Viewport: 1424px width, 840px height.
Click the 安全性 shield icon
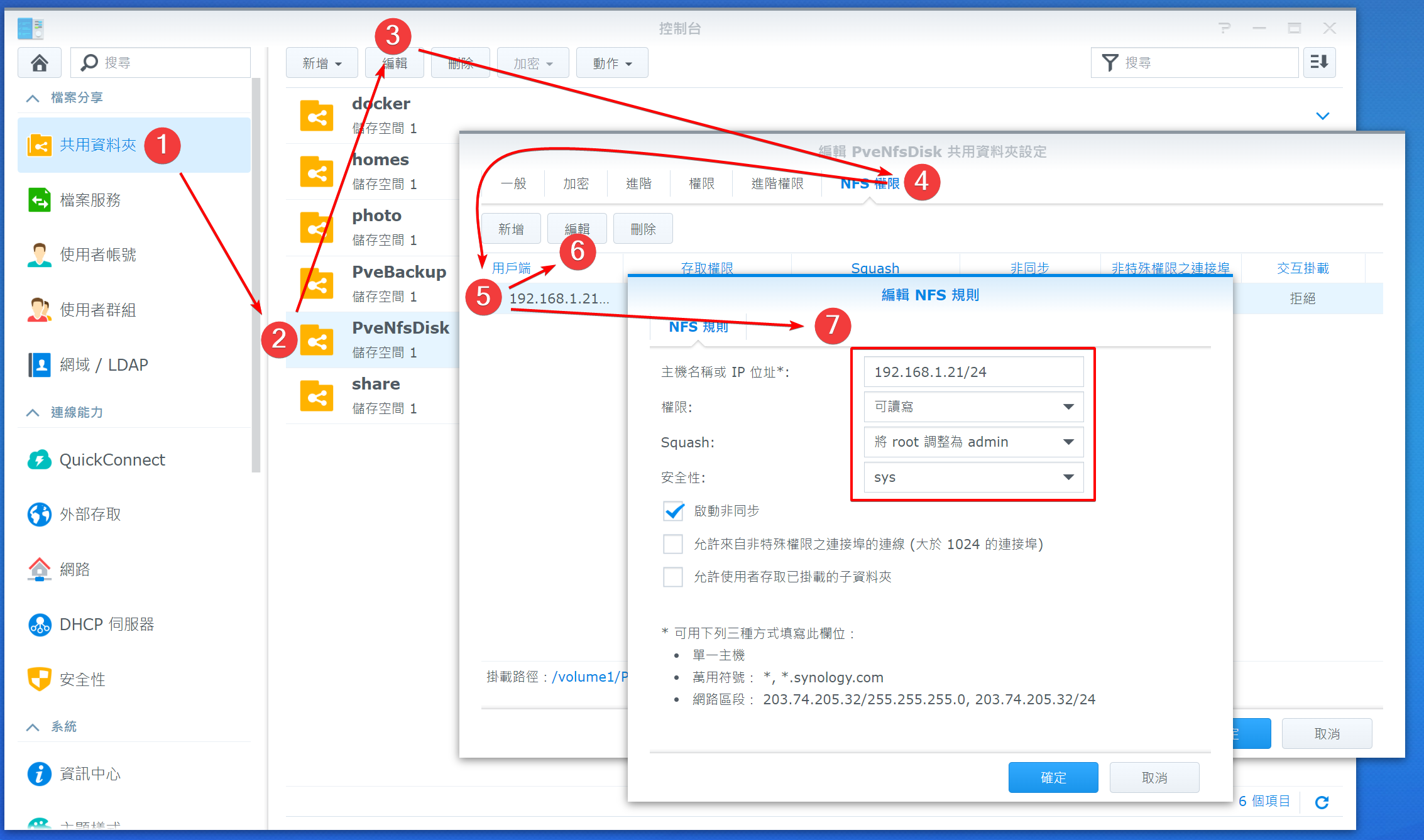(40, 679)
